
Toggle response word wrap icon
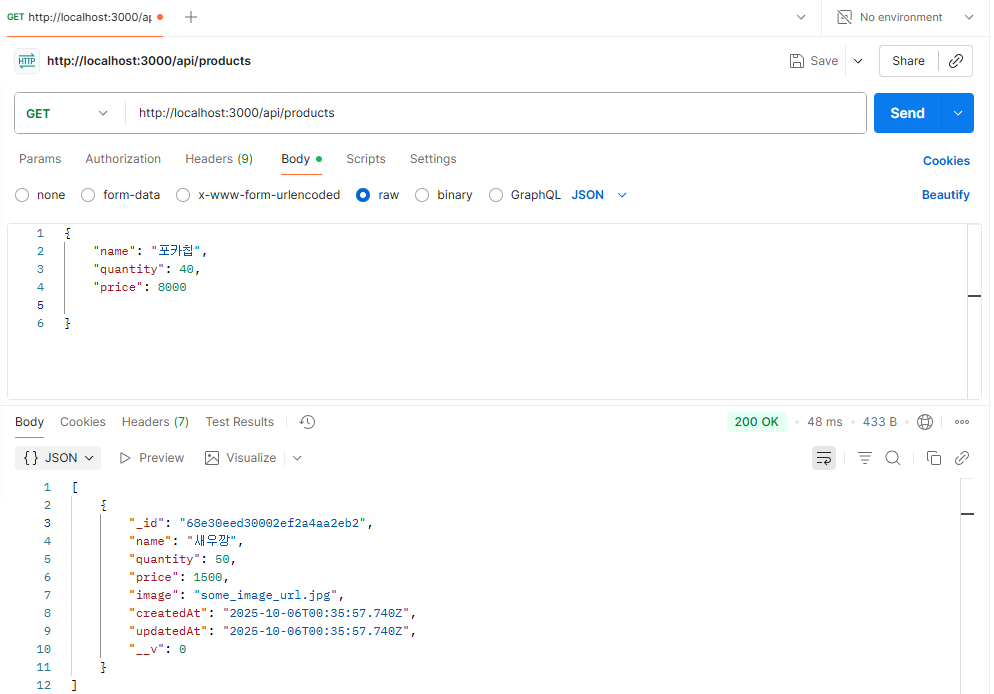[823, 458]
